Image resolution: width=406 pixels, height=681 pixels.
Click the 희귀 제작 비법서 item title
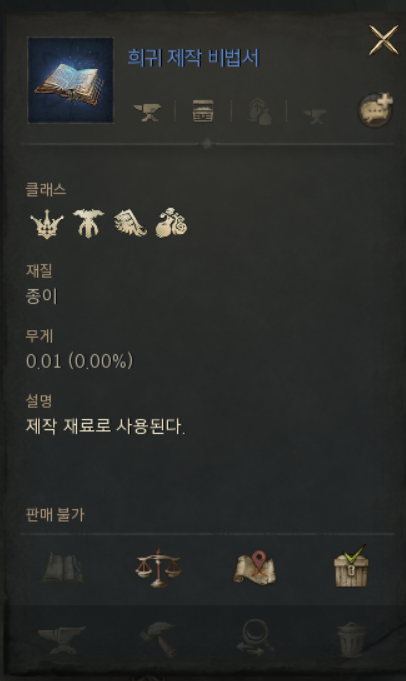193,58
